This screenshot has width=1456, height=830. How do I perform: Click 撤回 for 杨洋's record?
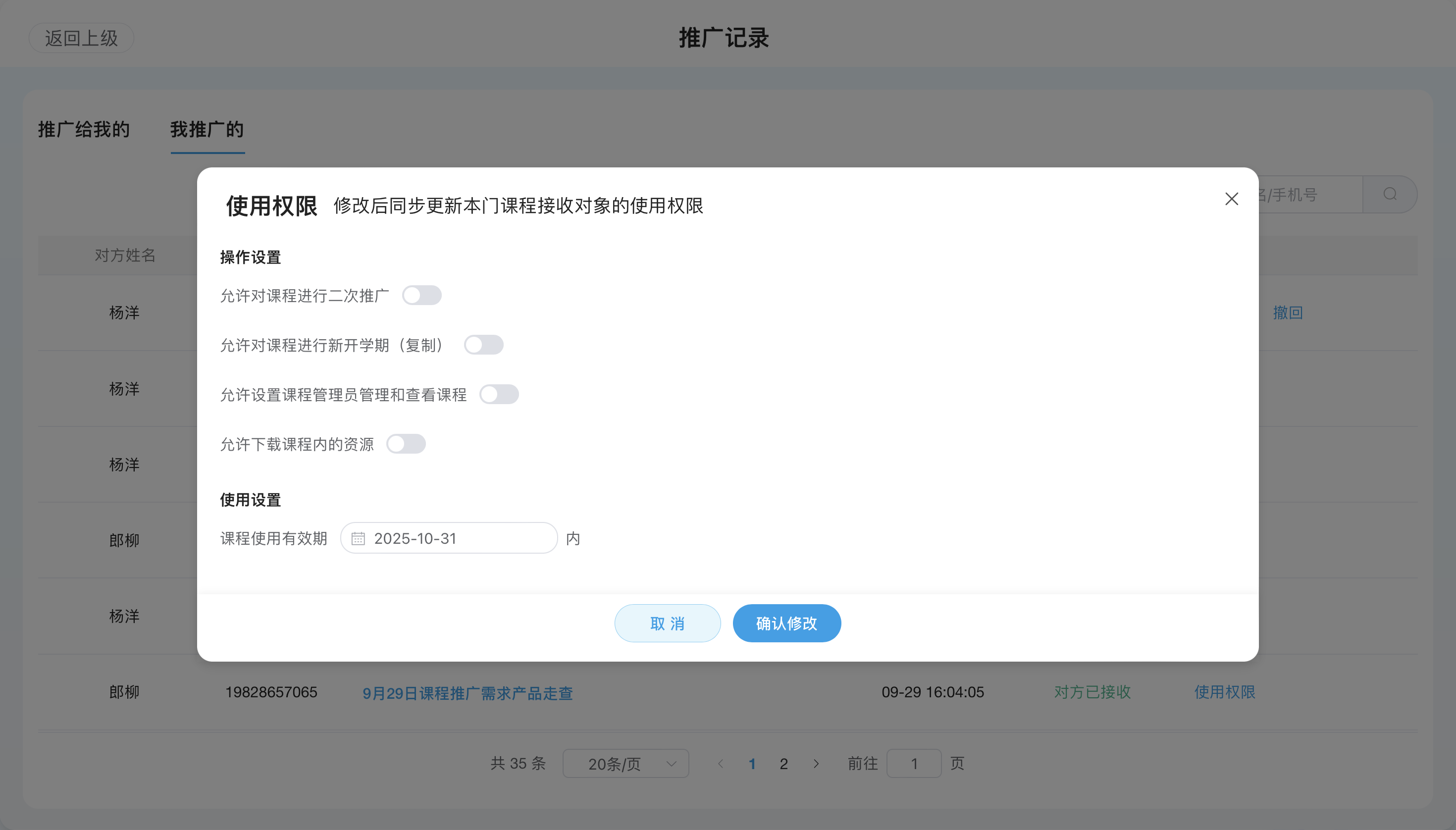1289,312
